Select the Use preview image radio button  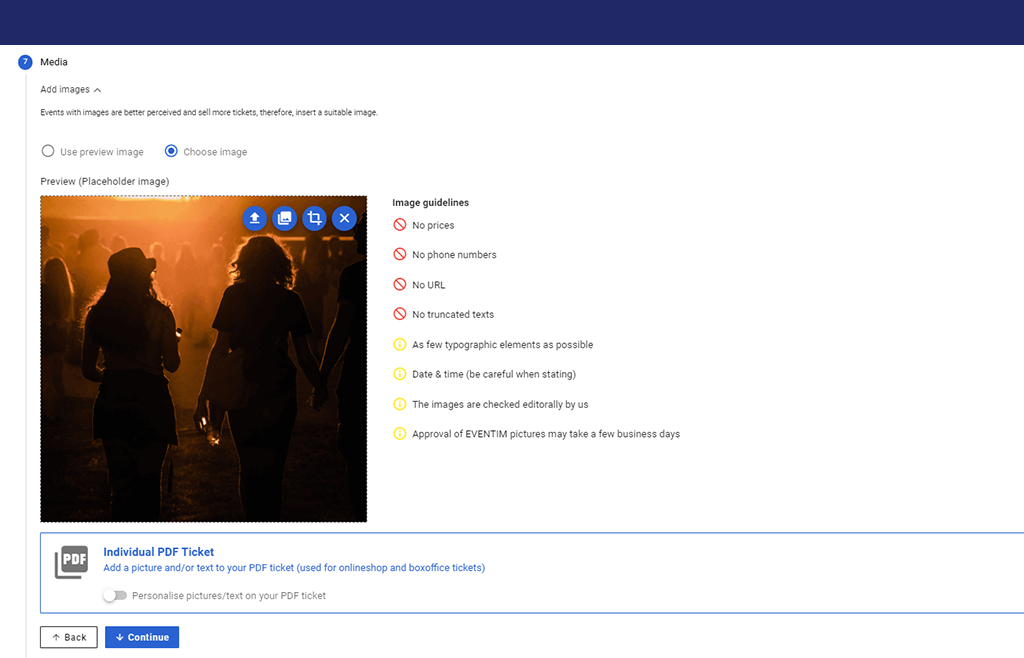click(x=48, y=152)
